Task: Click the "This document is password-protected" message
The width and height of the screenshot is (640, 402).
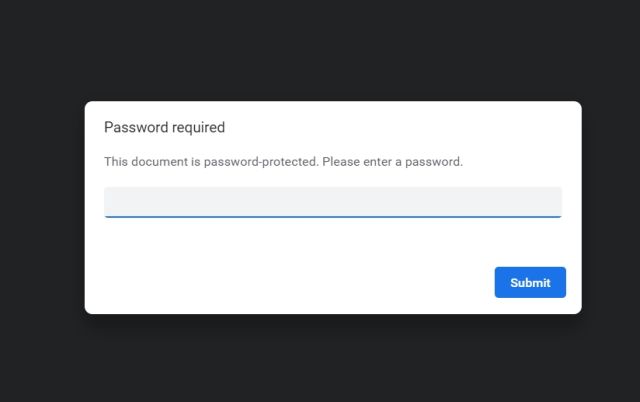Action: pyautogui.click(x=210, y=161)
